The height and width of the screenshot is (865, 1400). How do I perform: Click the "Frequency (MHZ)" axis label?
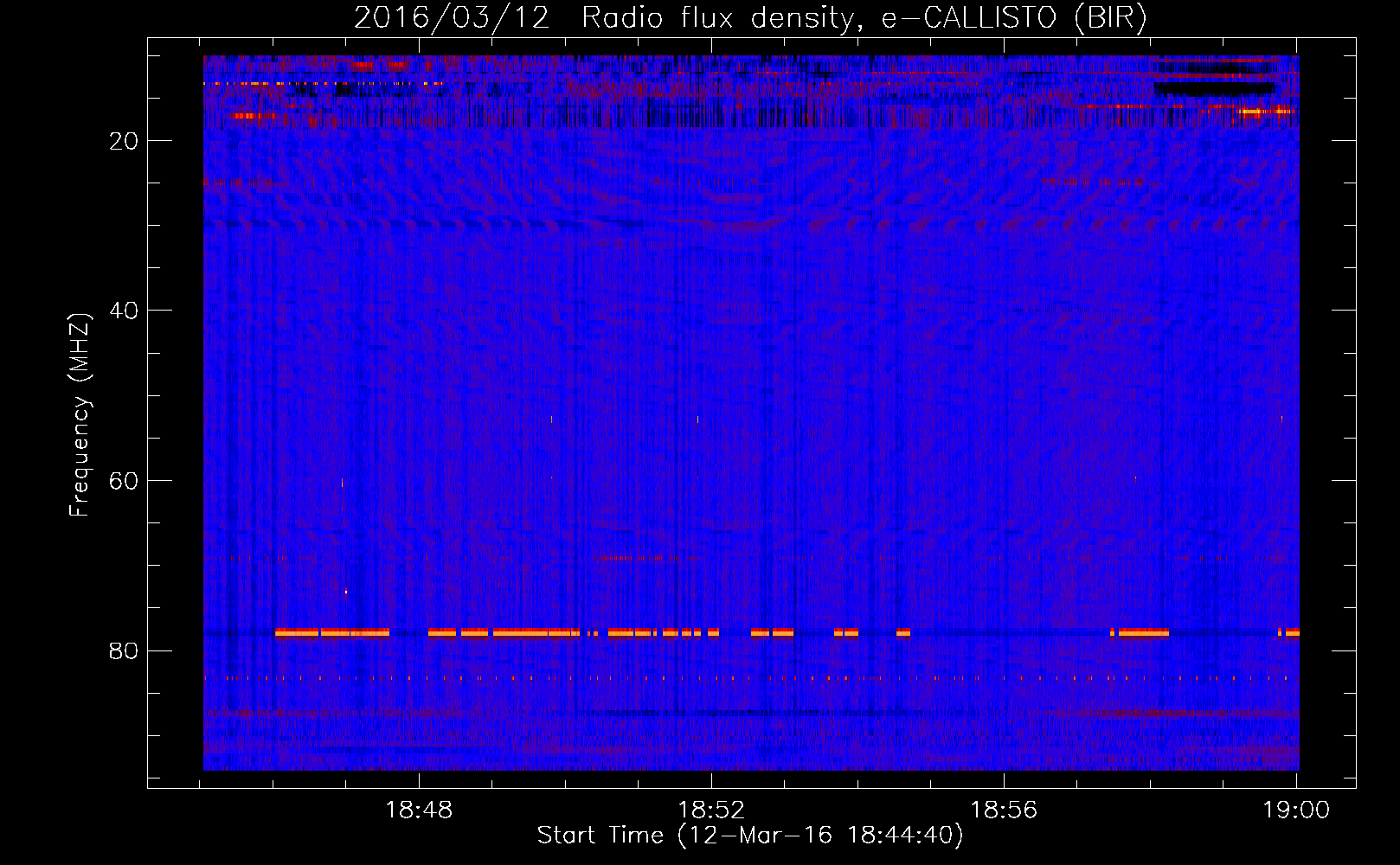tap(80, 415)
